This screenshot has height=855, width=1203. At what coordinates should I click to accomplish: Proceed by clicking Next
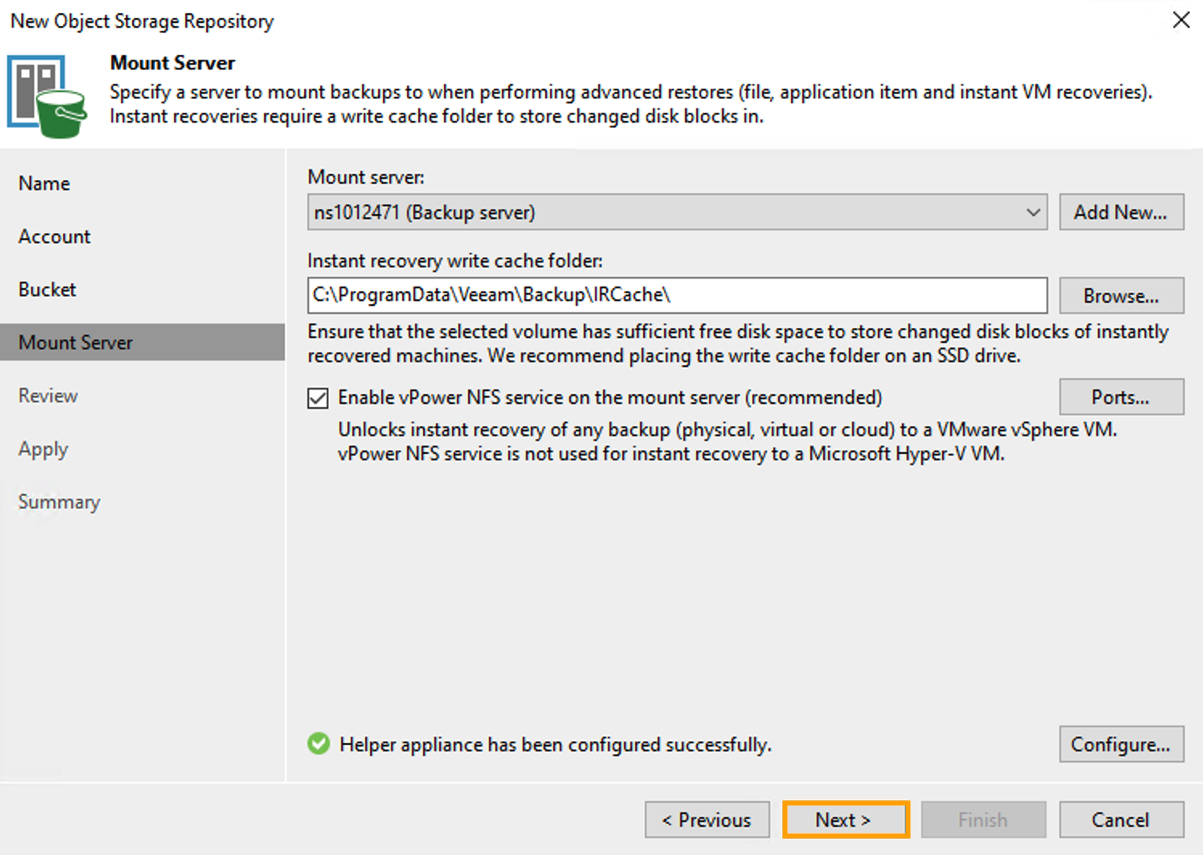click(845, 819)
